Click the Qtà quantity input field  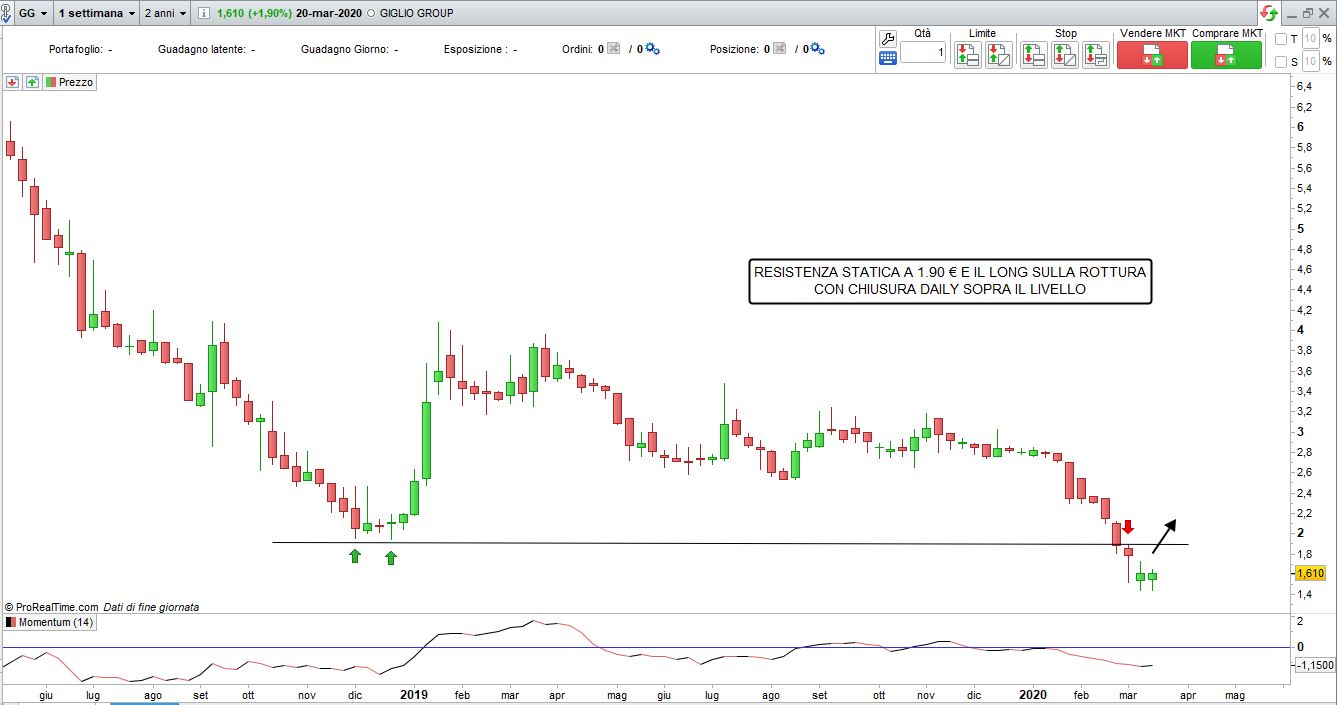[922, 53]
